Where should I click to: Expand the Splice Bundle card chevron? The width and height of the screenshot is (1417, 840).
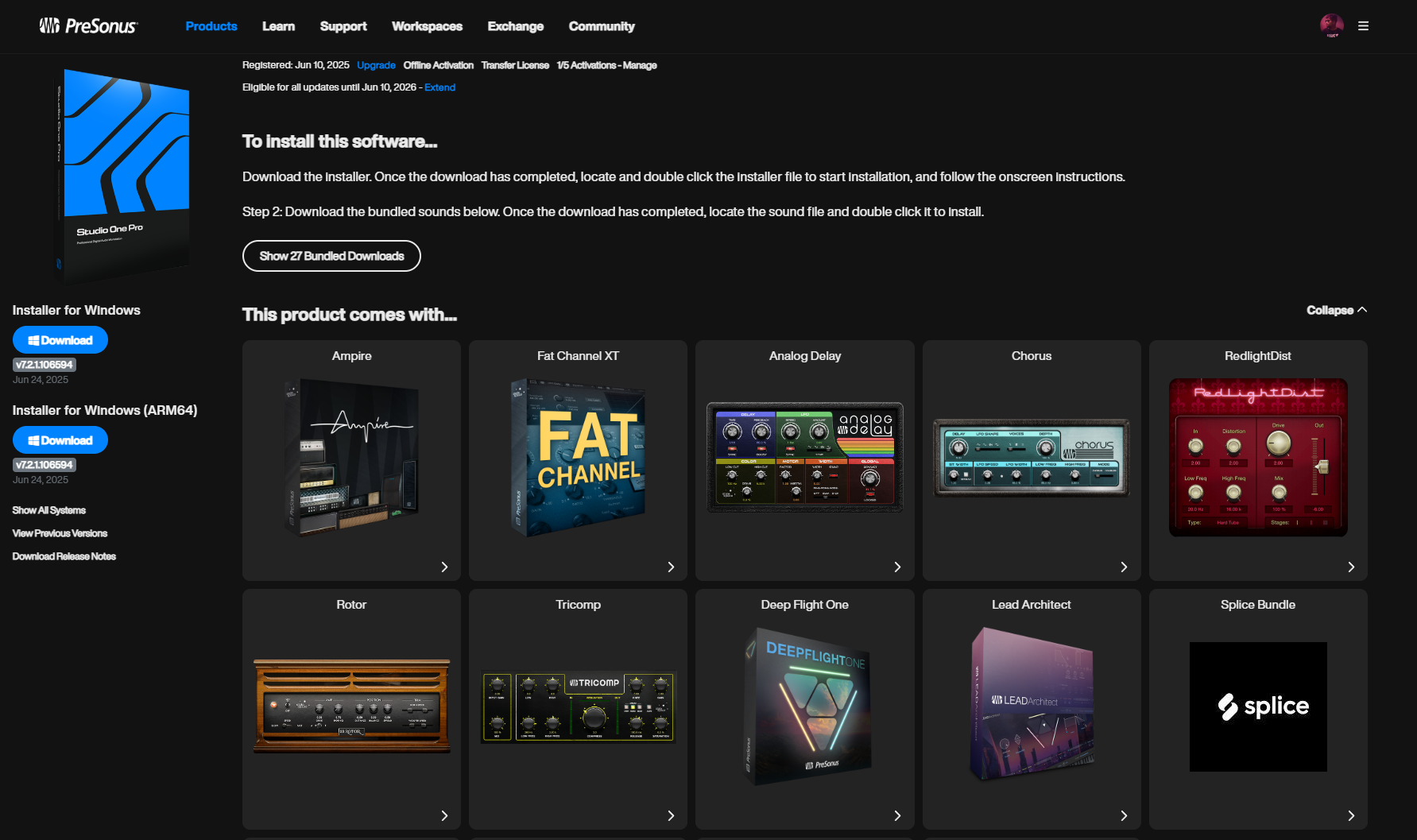pyautogui.click(x=1351, y=815)
